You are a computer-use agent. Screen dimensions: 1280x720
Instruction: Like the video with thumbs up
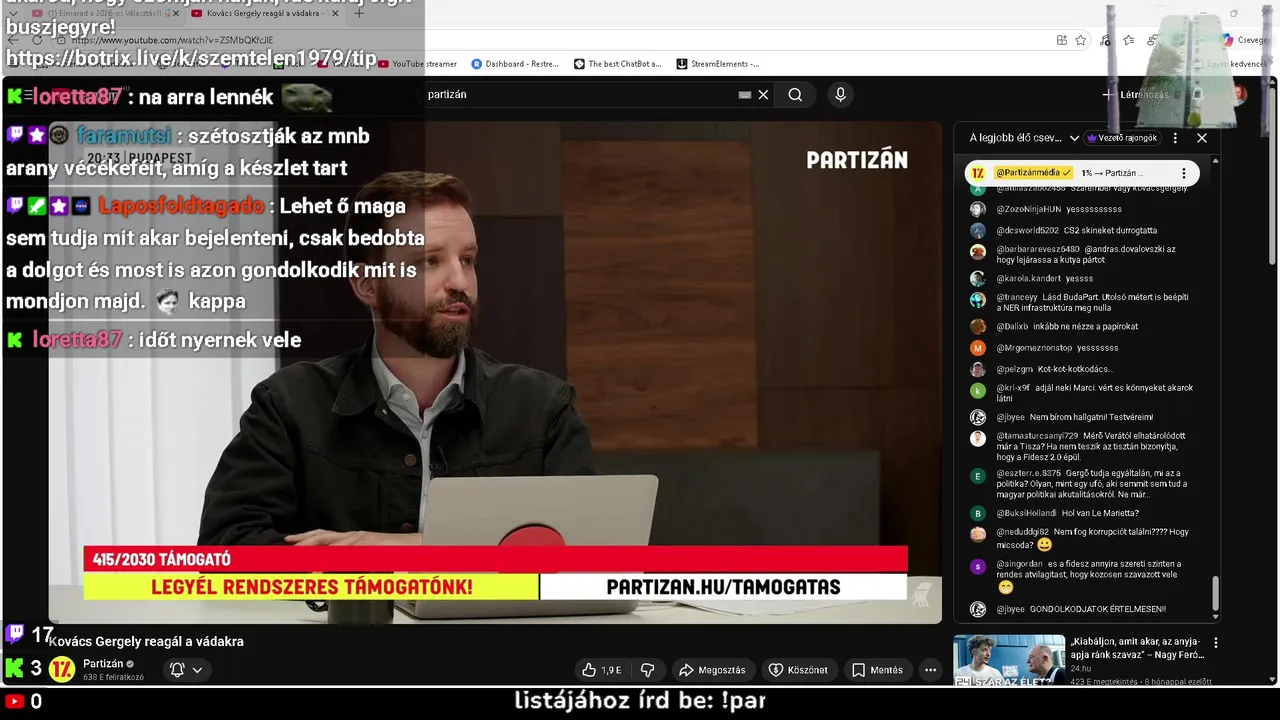(602, 670)
